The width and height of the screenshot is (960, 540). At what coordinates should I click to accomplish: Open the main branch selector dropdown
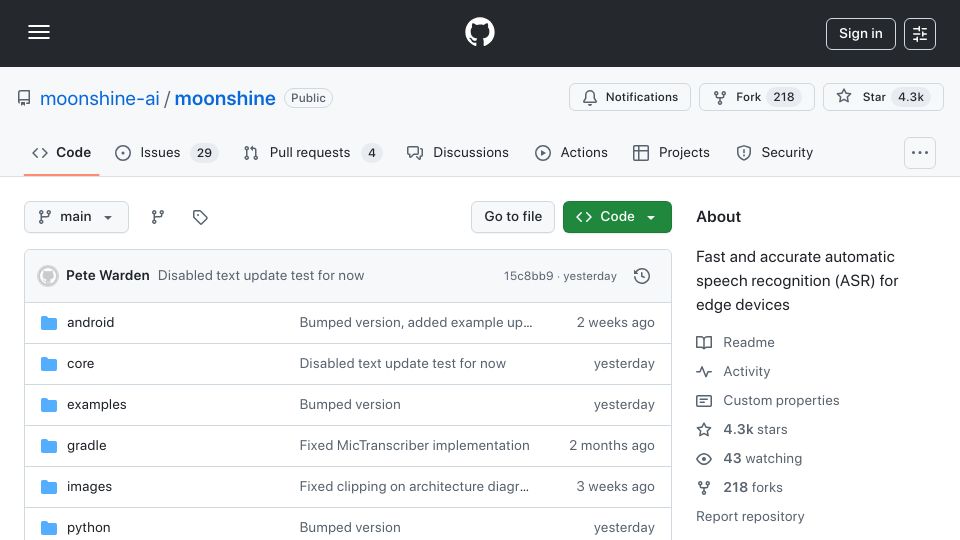(x=77, y=217)
